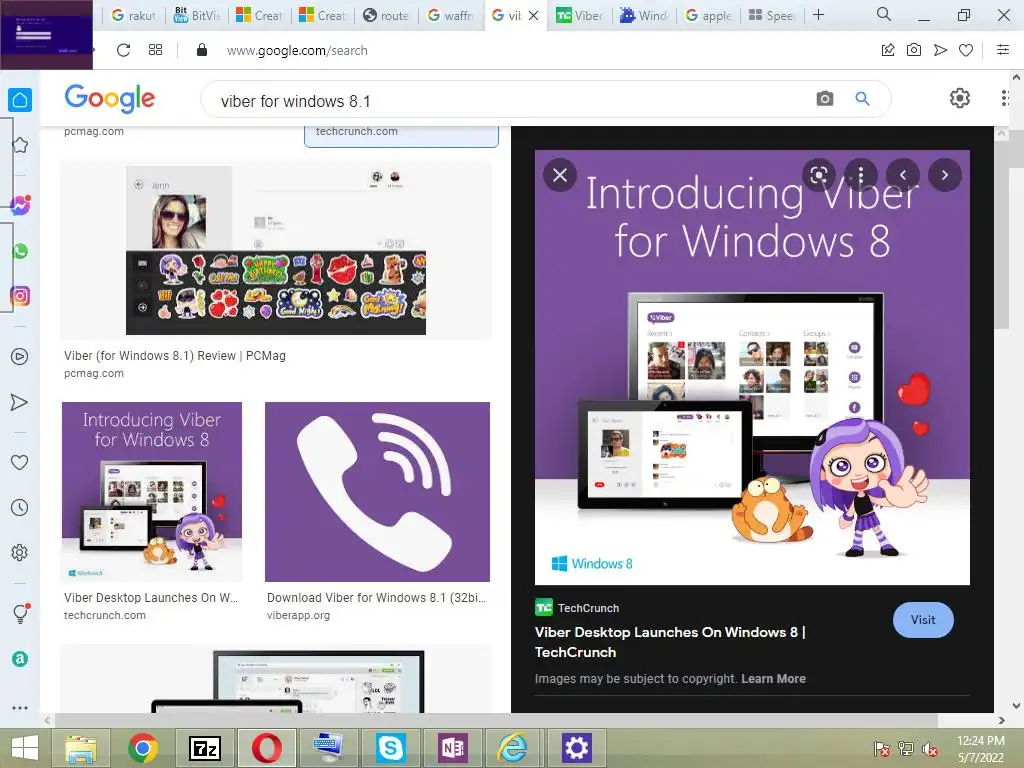Add page to bookmarks with the address bar heart

coord(966,50)
